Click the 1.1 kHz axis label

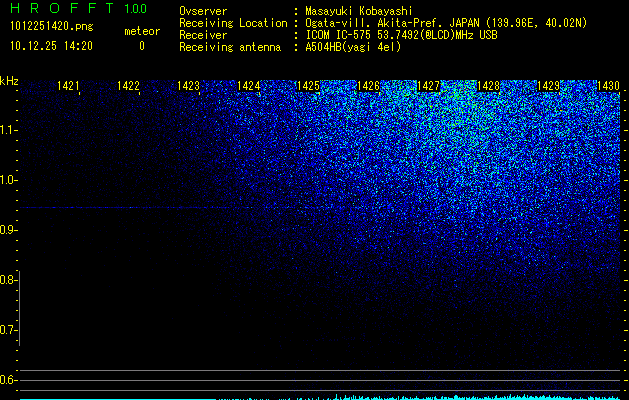click(7, 130)
